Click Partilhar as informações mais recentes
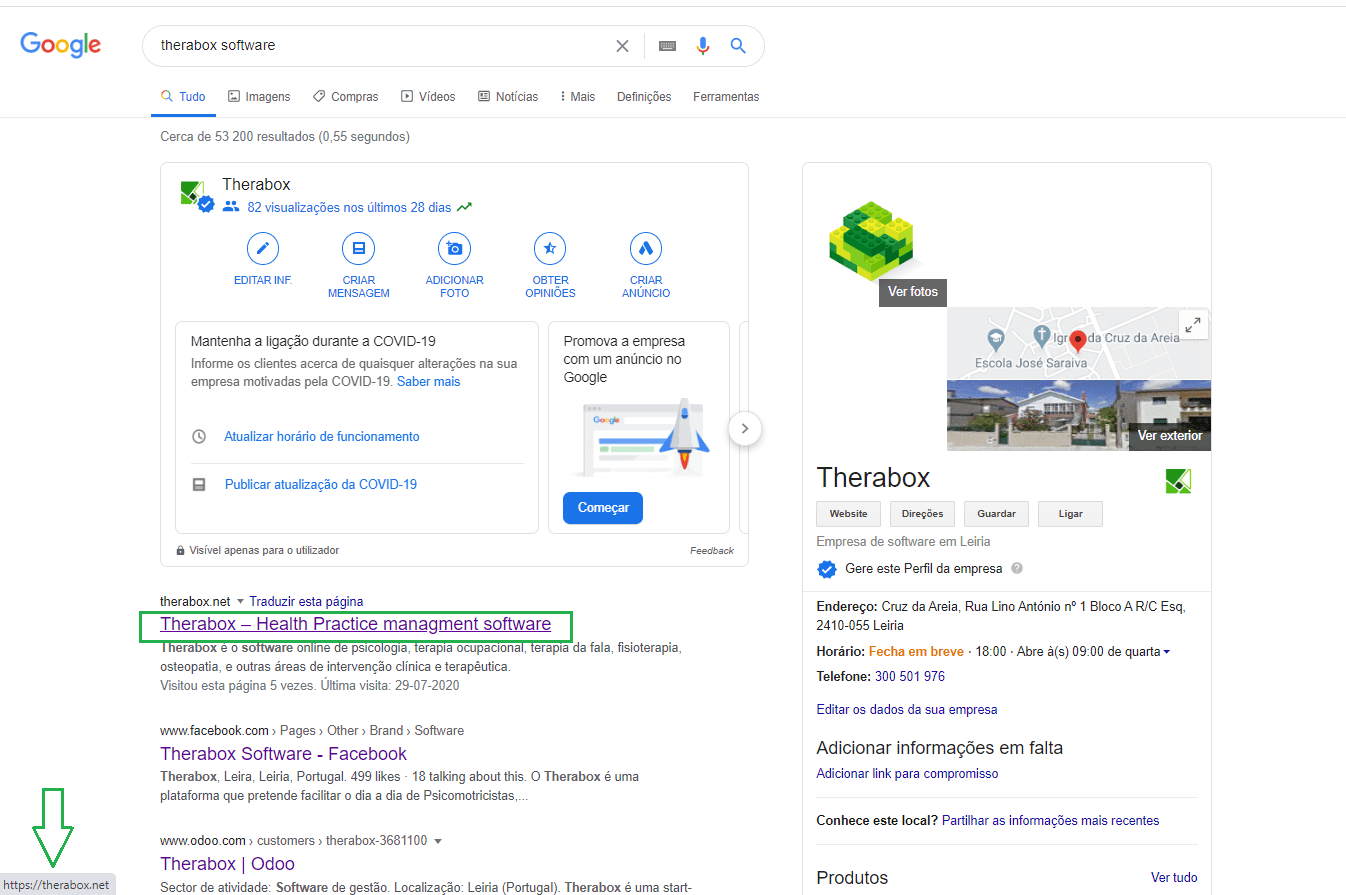Screen dimensions: 1346x895 coord(1050,821)
